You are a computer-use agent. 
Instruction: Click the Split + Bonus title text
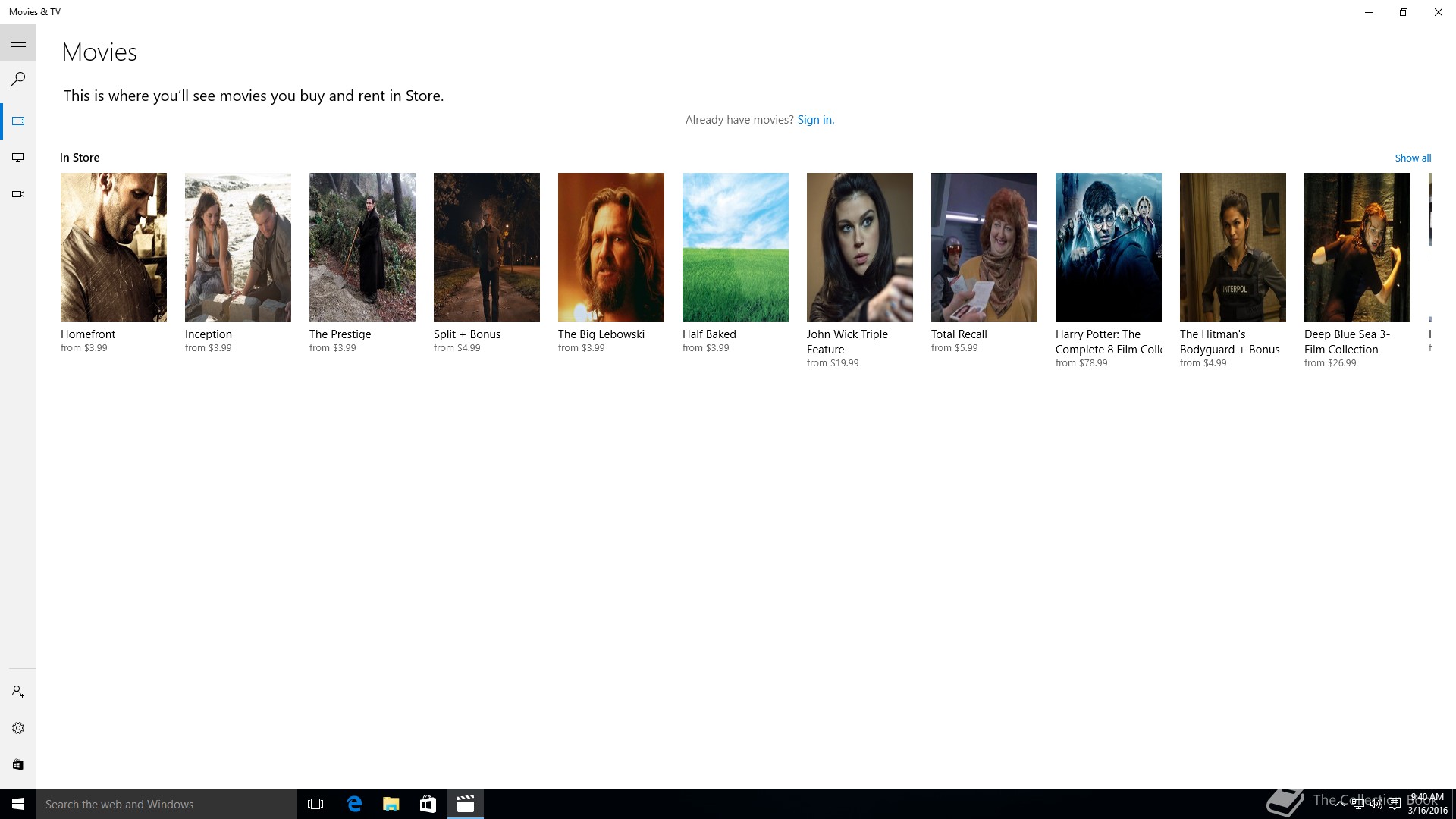(467, 334)
